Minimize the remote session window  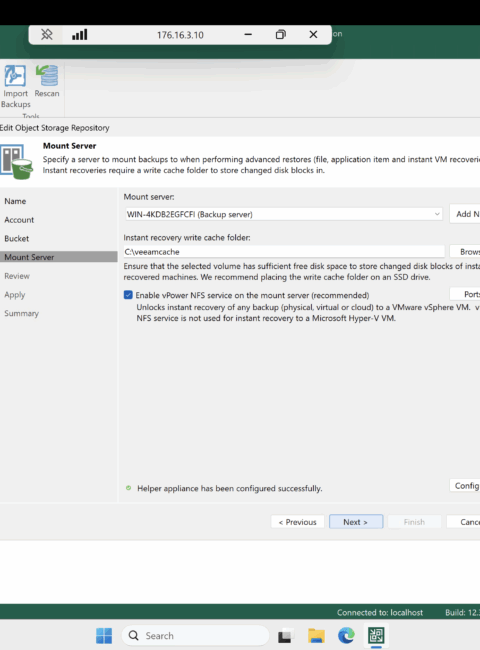pyautogui.click(x=248, y=34)
